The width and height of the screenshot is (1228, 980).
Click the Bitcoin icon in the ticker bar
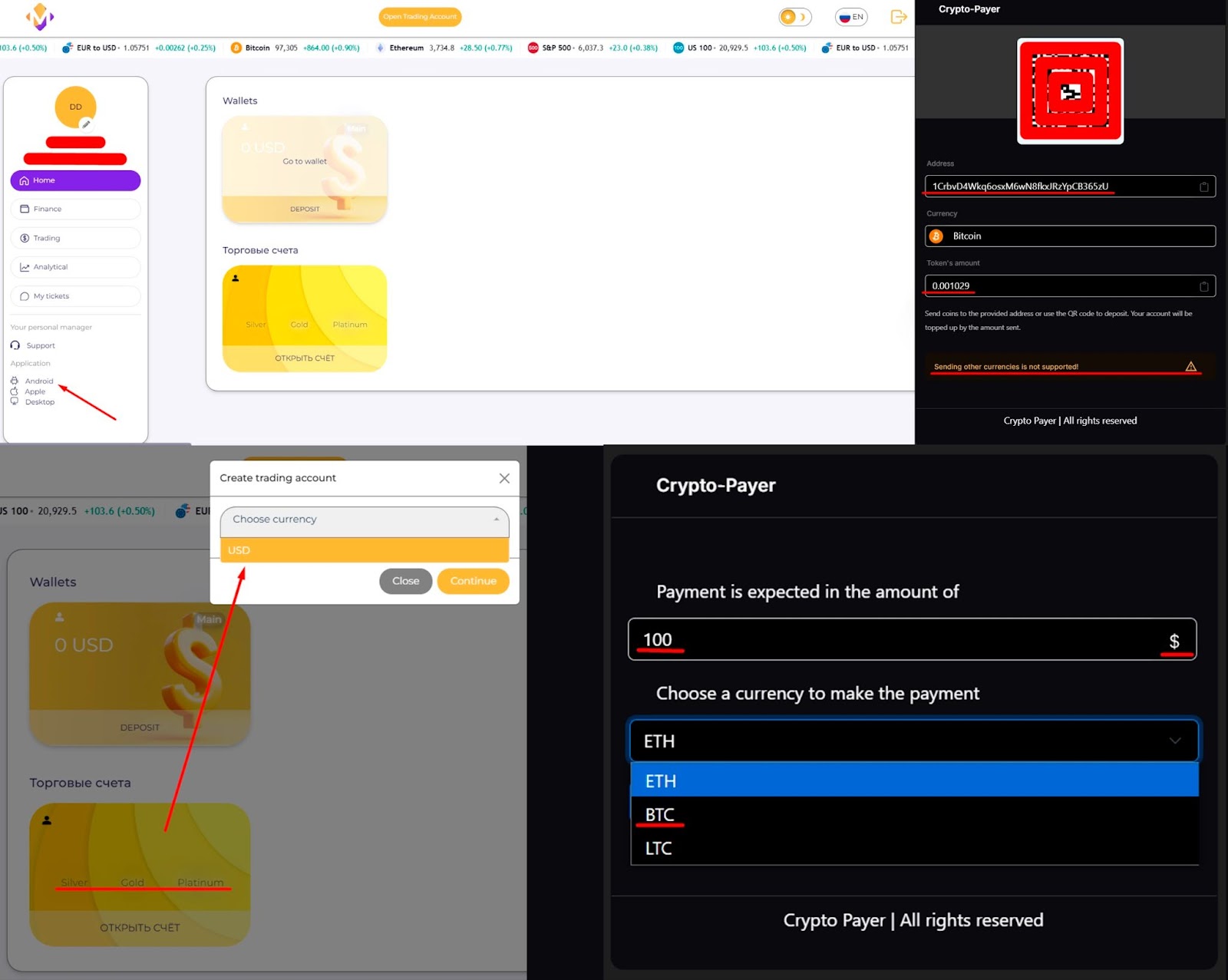click(x=236, y=48)
